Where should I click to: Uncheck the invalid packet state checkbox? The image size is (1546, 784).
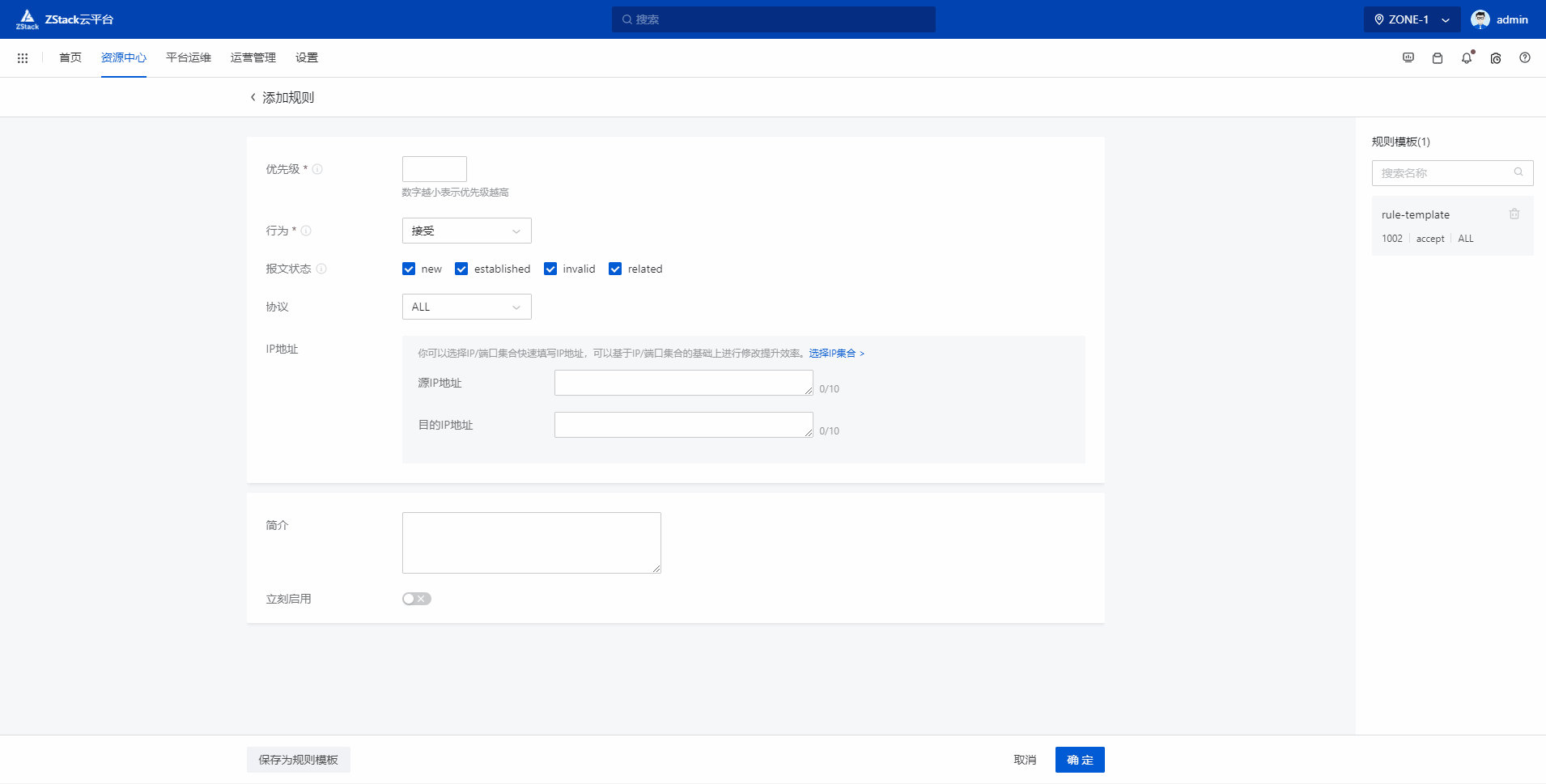pyautogui.click(x=550, y=269)
